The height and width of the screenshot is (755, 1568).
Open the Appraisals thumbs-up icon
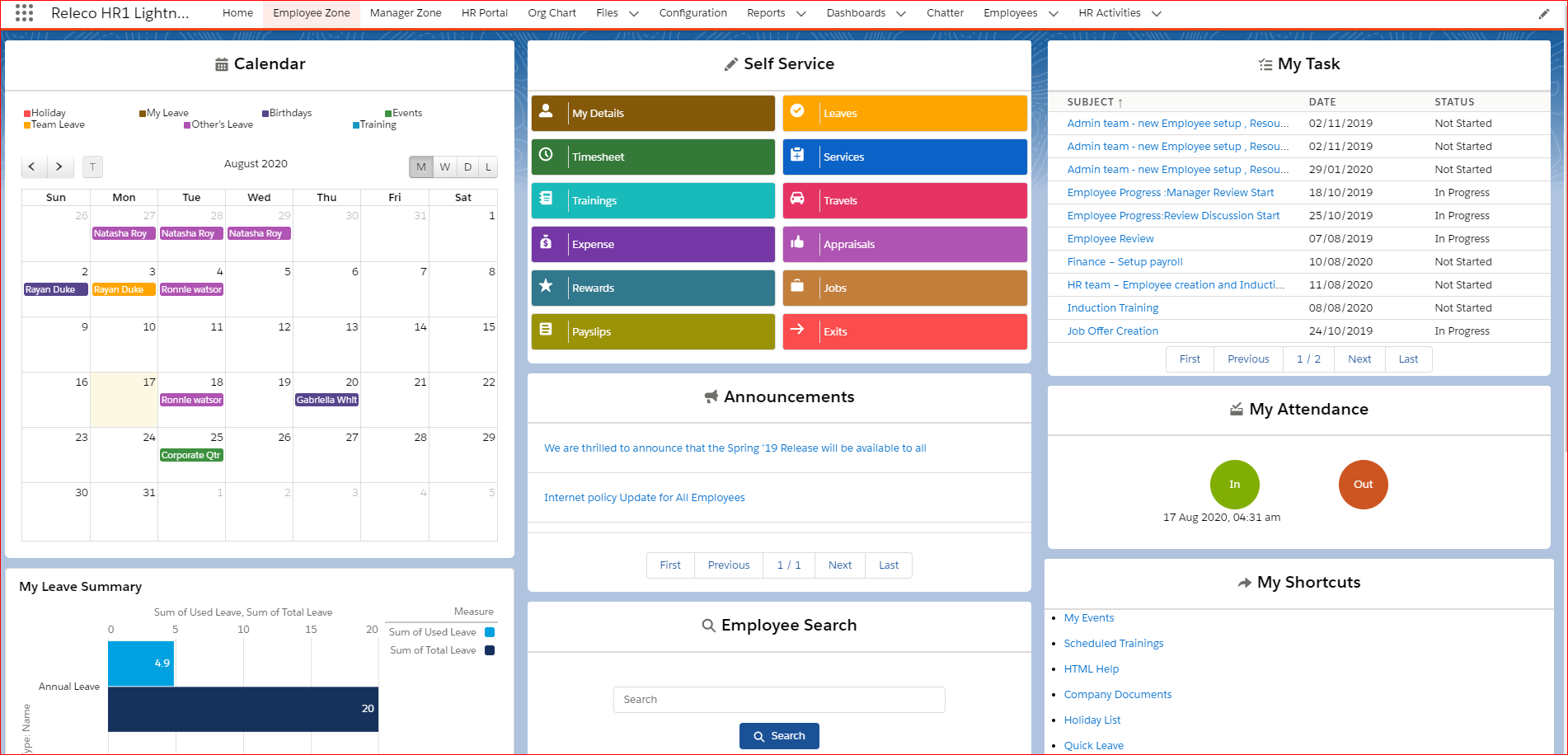797,242
